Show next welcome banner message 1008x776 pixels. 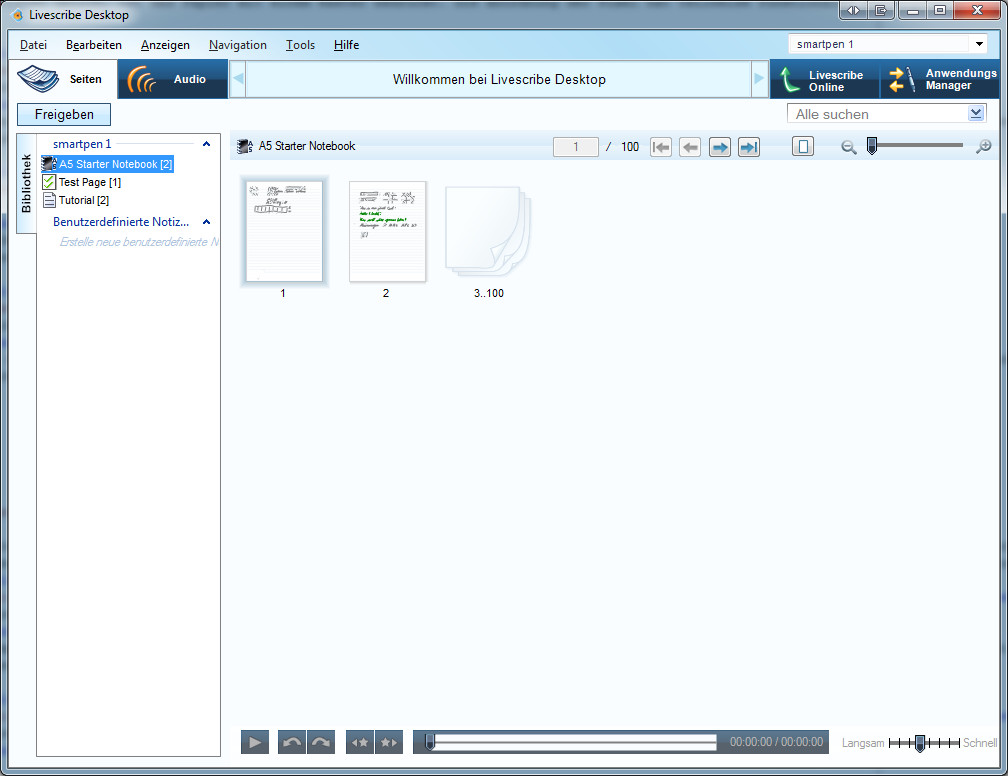759,79
